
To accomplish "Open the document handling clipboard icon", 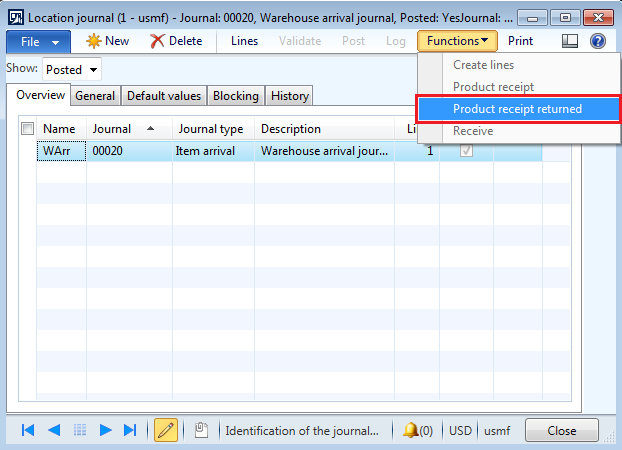I will tap(202, 430).
